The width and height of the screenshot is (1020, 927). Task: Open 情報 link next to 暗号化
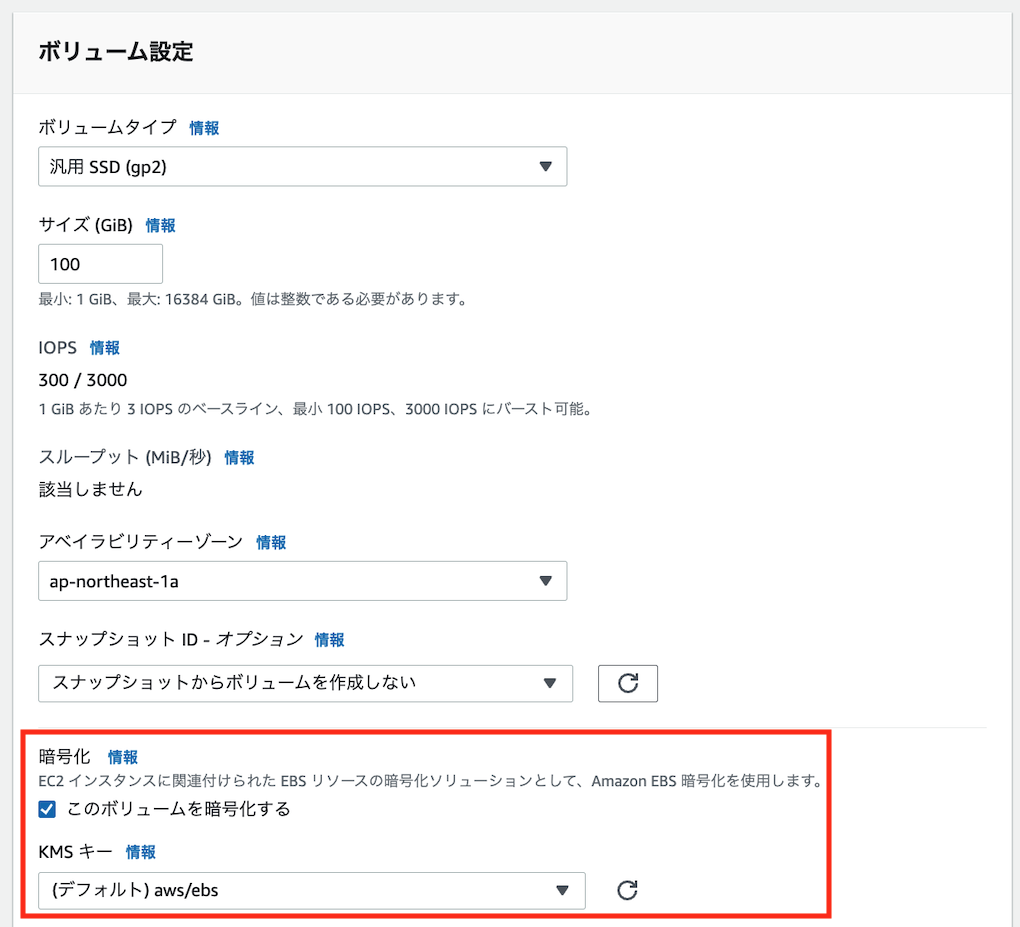tap(123, 757)
